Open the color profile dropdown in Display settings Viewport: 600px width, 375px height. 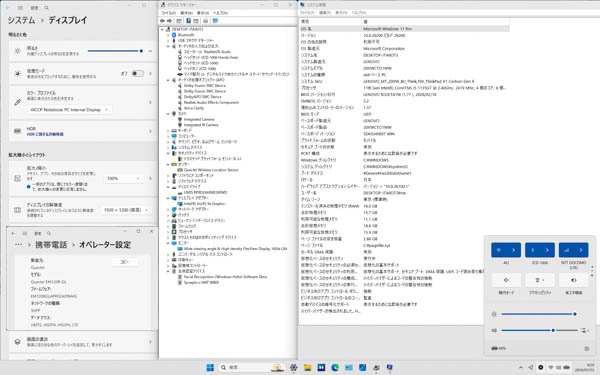[x=70, y=110]
